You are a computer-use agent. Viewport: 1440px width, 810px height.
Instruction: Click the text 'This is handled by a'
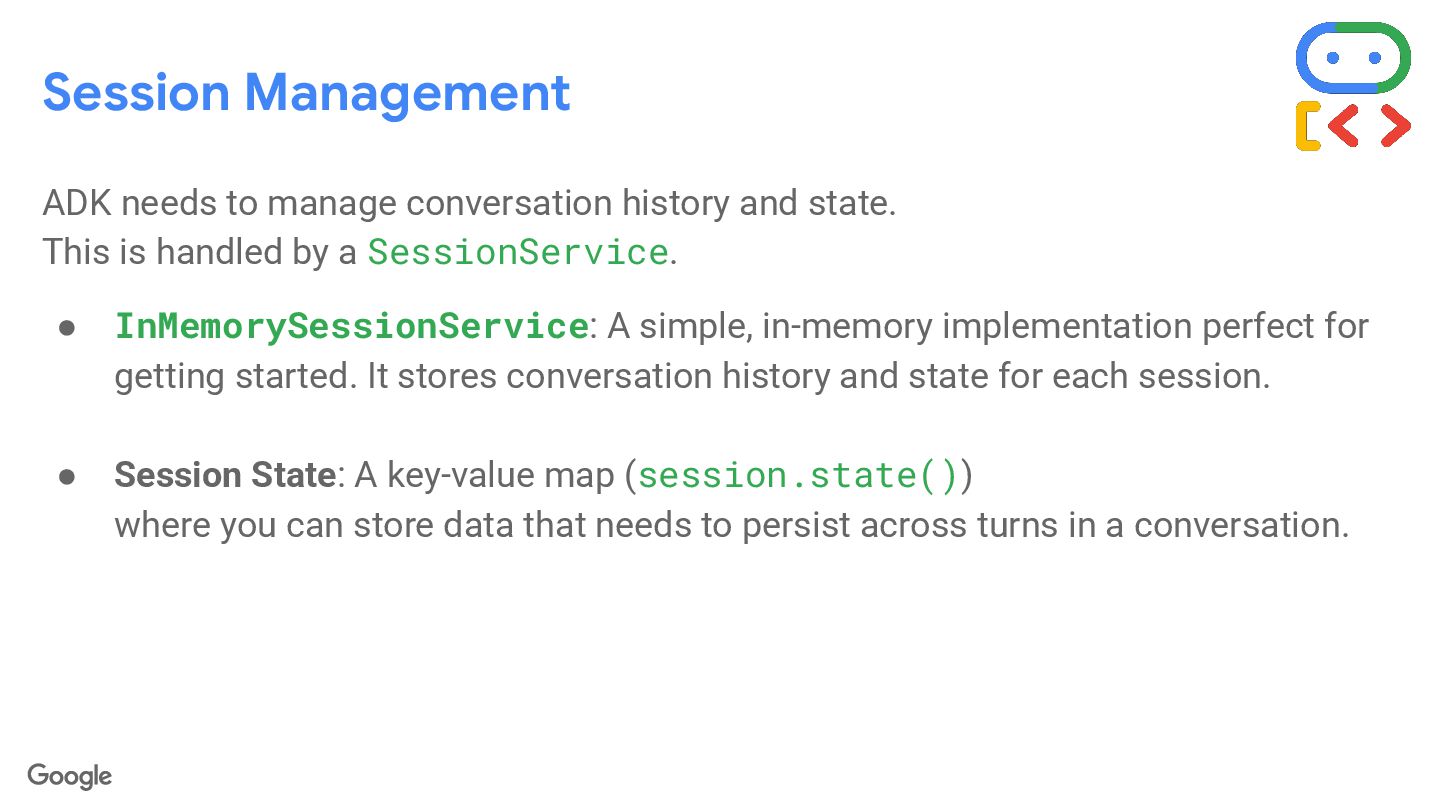click(x=199, y=252)
